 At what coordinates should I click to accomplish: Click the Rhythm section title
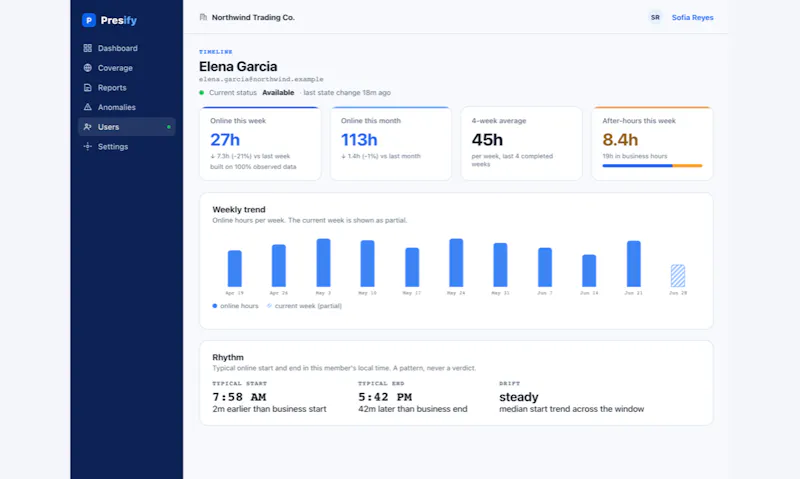pyautogui.click(x=228, y=358)
